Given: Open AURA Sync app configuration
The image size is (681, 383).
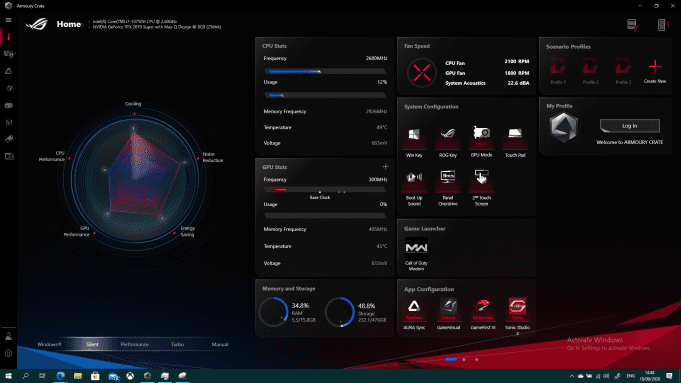Looking at the screenshot, I should 414,314.
